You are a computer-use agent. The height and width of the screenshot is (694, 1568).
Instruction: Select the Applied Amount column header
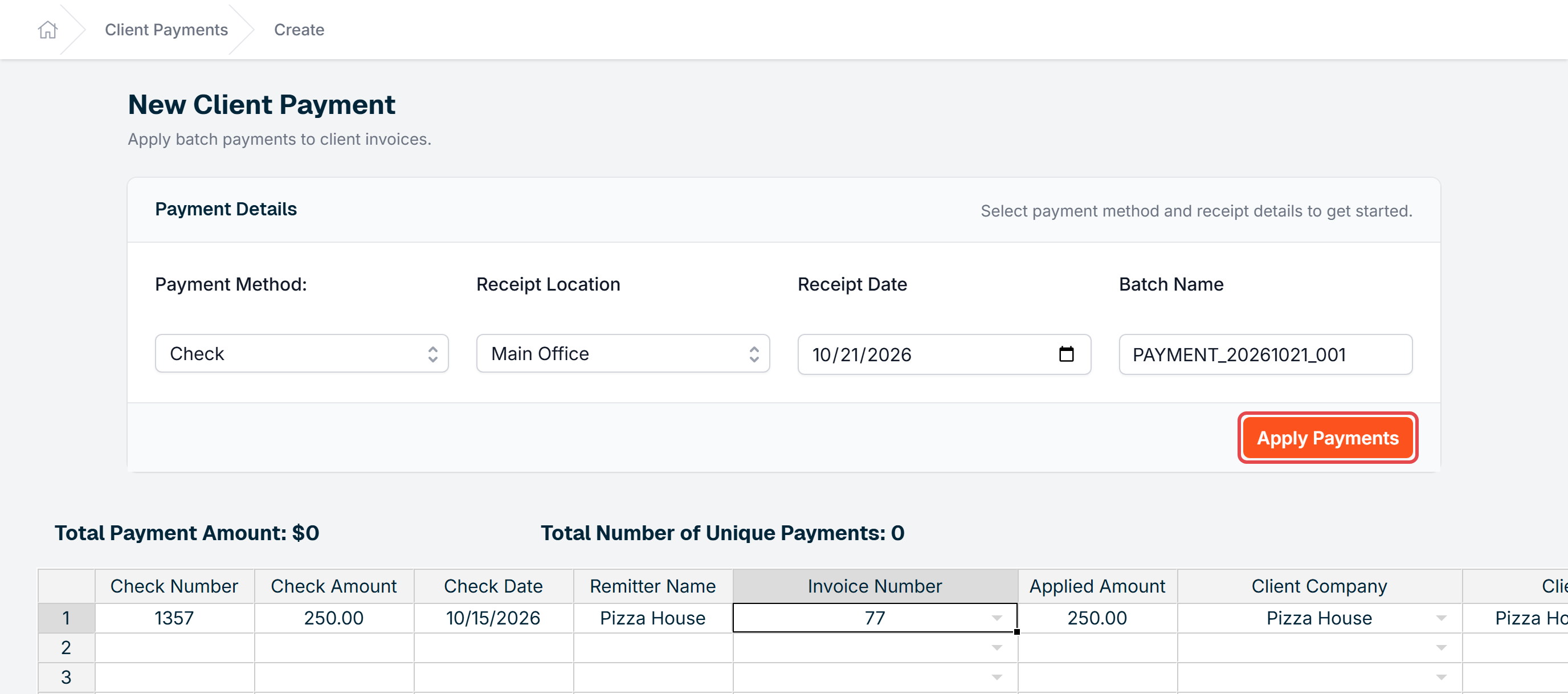pyautogui.click(x=1097, y=586)
